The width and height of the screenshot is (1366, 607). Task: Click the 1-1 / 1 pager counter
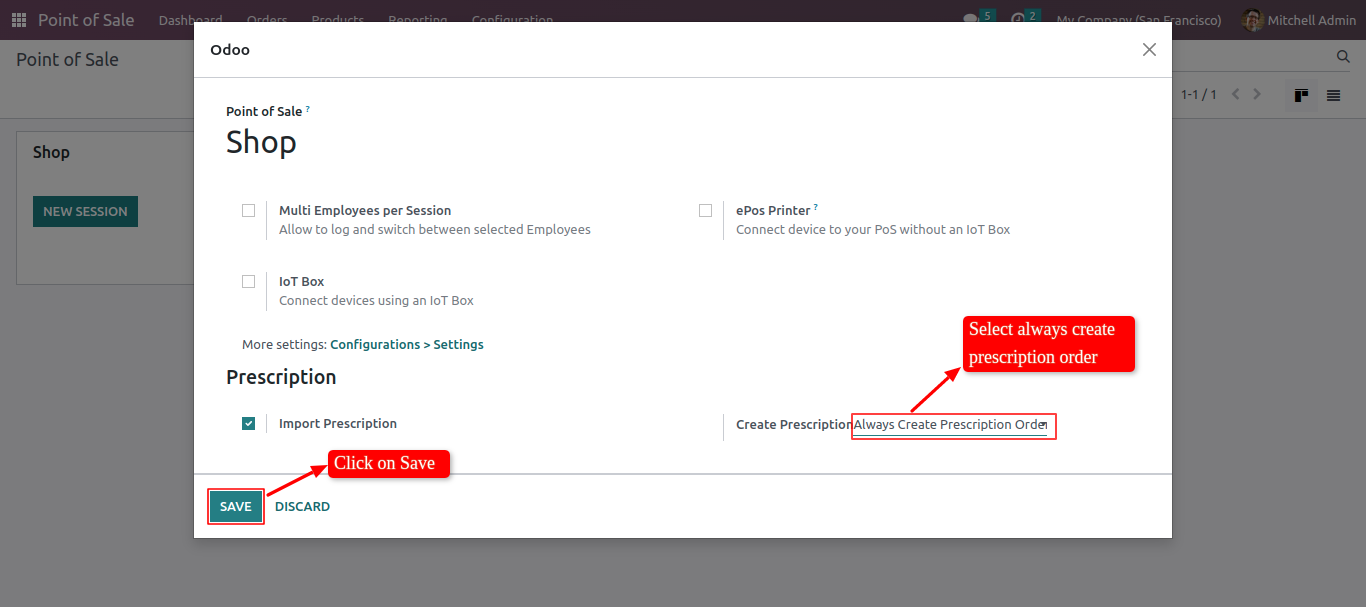1199,95
